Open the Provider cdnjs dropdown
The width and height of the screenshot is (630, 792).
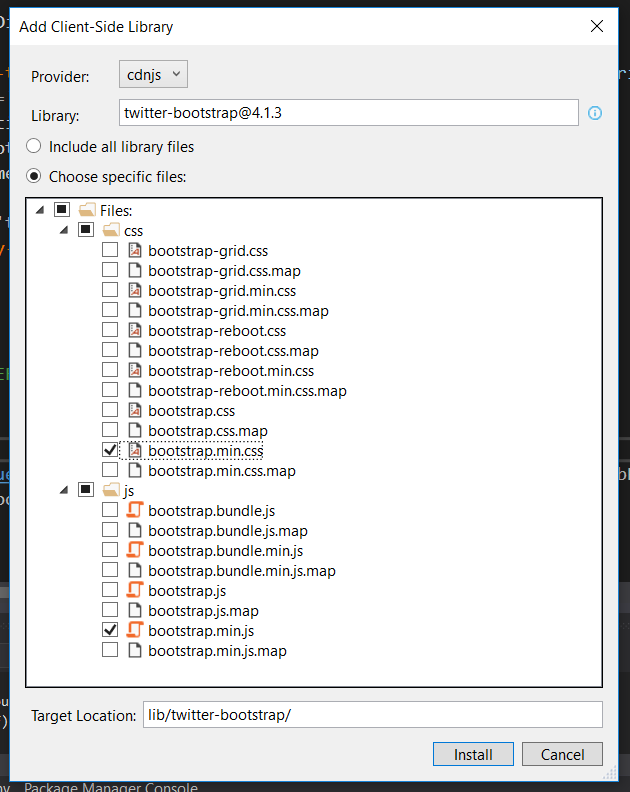(x=153, y=74)
